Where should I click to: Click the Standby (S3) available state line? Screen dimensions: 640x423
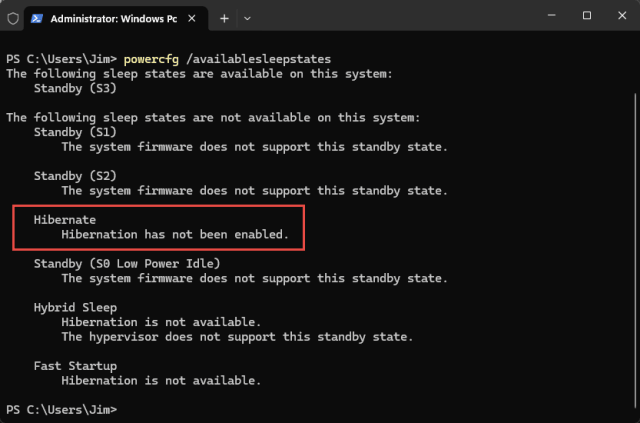click(x=75, y=88)
